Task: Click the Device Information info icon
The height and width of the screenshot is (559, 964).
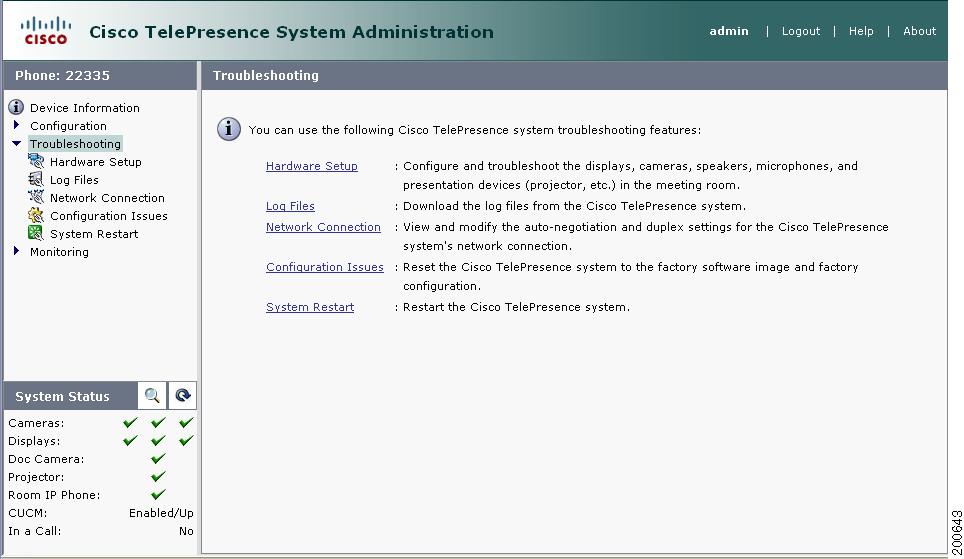Action: click(x=16, y=107)
